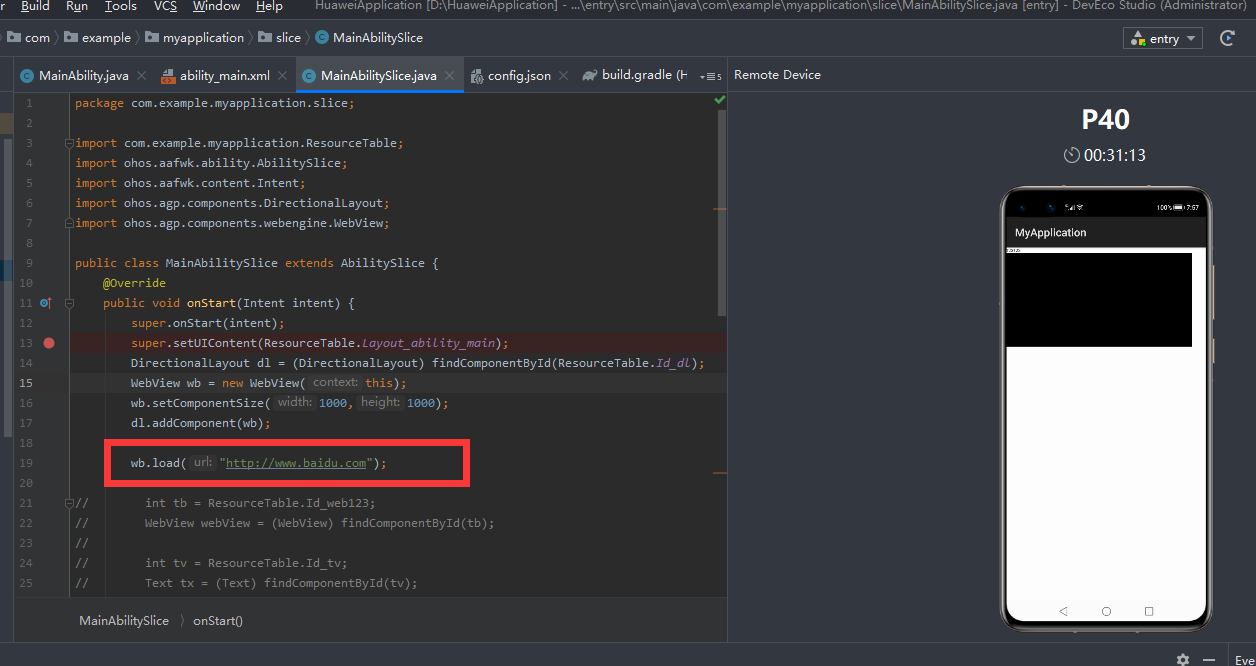Viewport: 1256px width, 666px height.
Task: Open the entry run configuration dropdown
Action: coord(1164,38)
